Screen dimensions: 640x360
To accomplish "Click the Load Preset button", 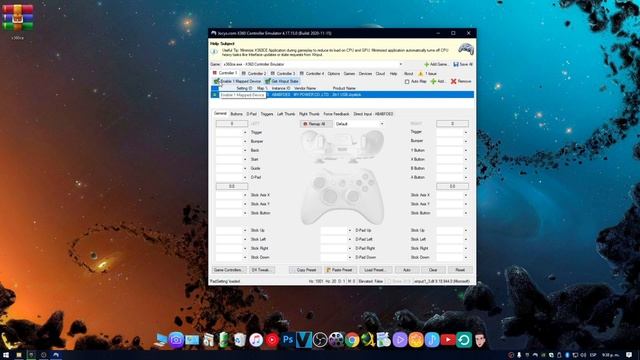I will pyautogui.click(x=375, y=270).
